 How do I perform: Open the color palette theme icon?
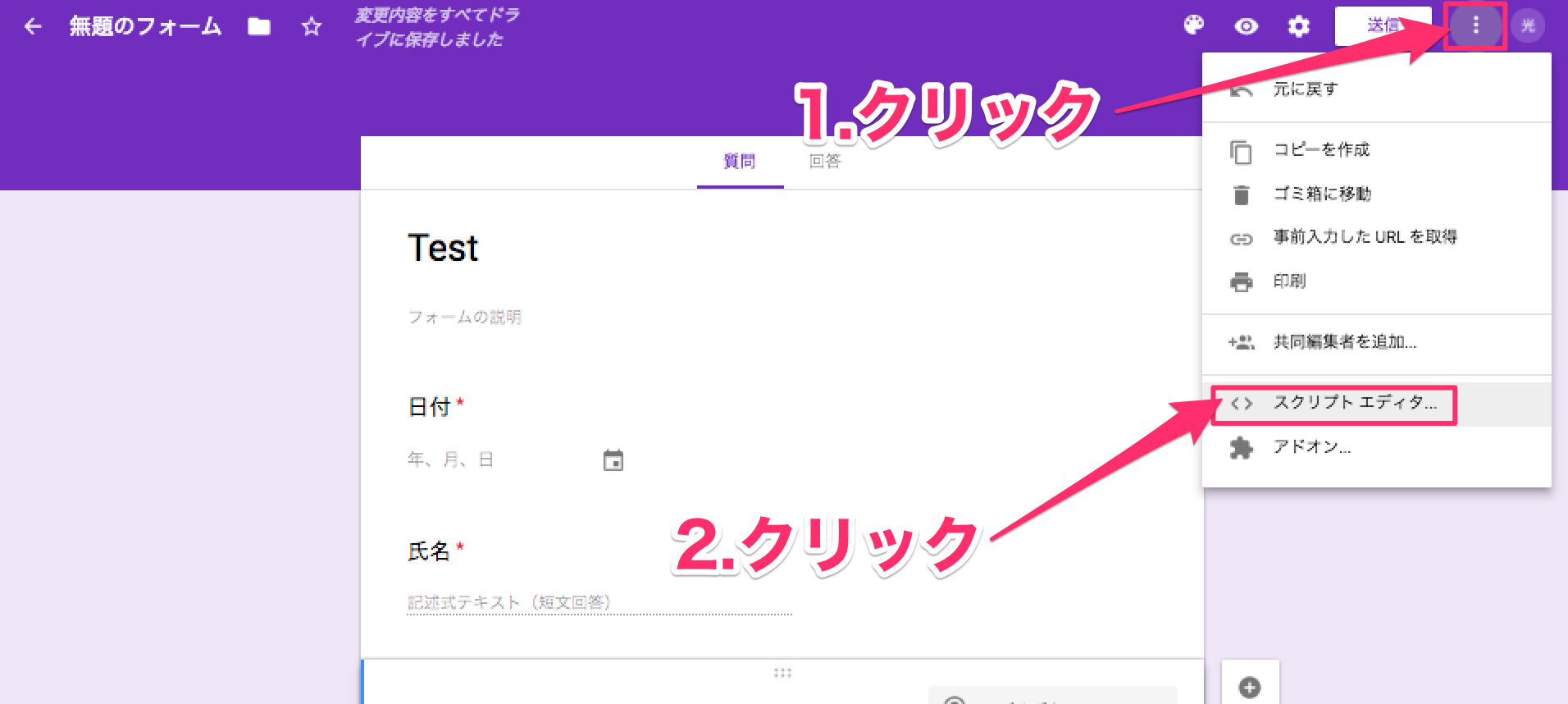(x=1194, y=25)
